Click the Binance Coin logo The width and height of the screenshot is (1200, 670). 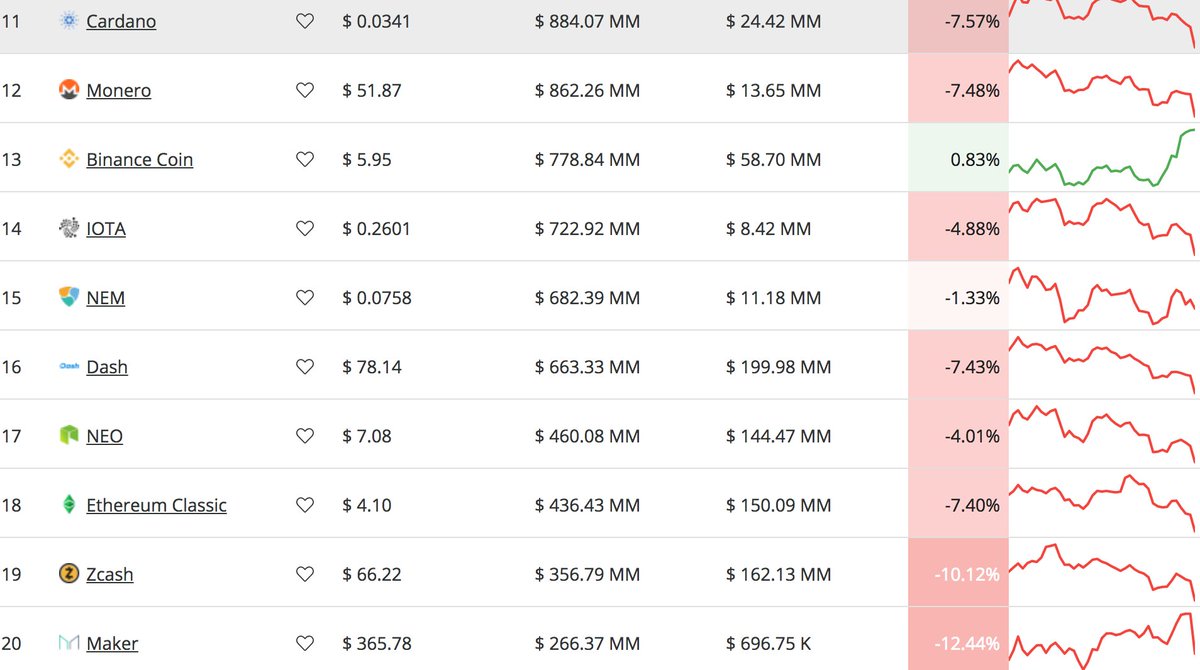tap(68, 158)
